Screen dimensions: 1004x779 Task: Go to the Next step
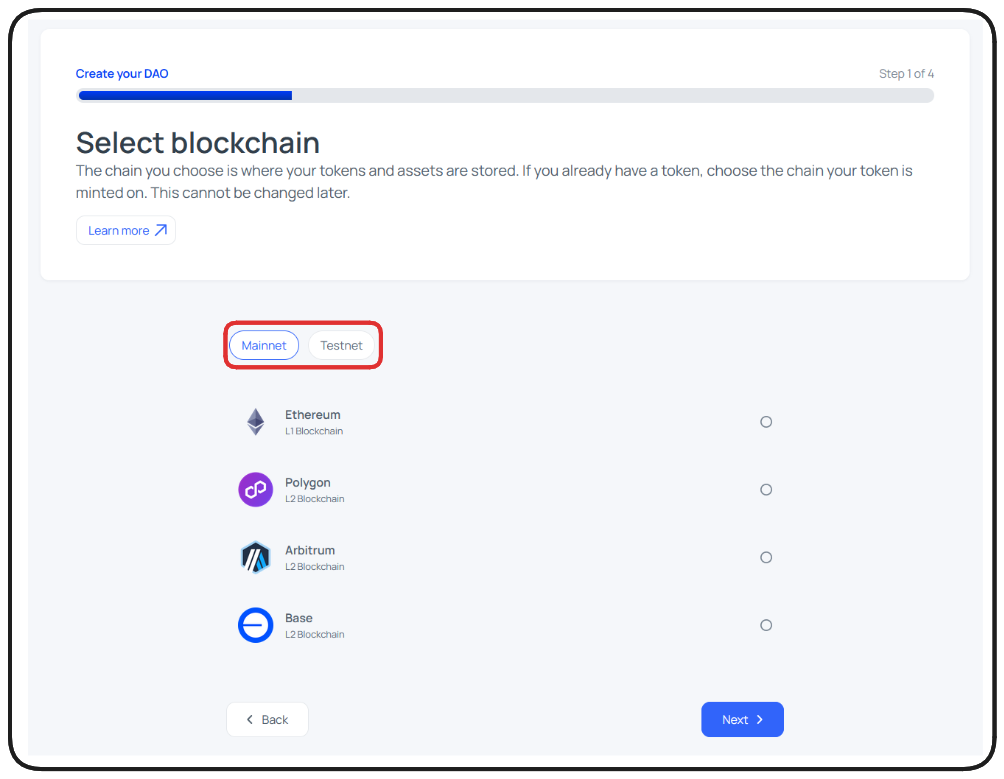click(x=742, y=720)
